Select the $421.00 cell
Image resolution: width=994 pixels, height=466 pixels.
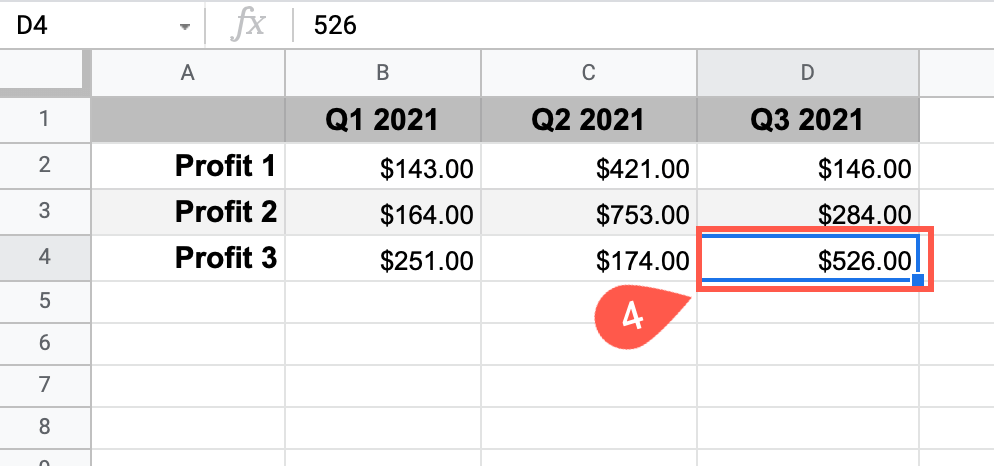click(x=589, y=166)
